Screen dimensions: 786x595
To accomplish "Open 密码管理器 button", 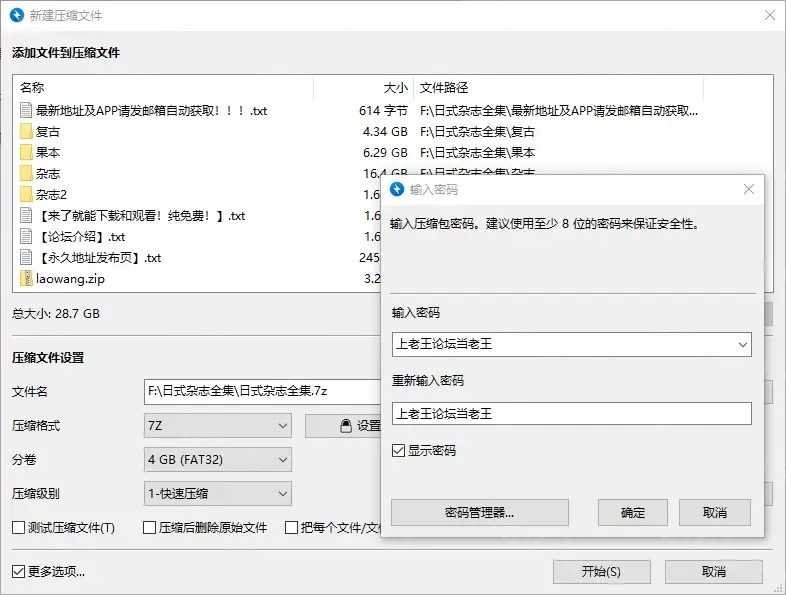I will coord(479,513).
